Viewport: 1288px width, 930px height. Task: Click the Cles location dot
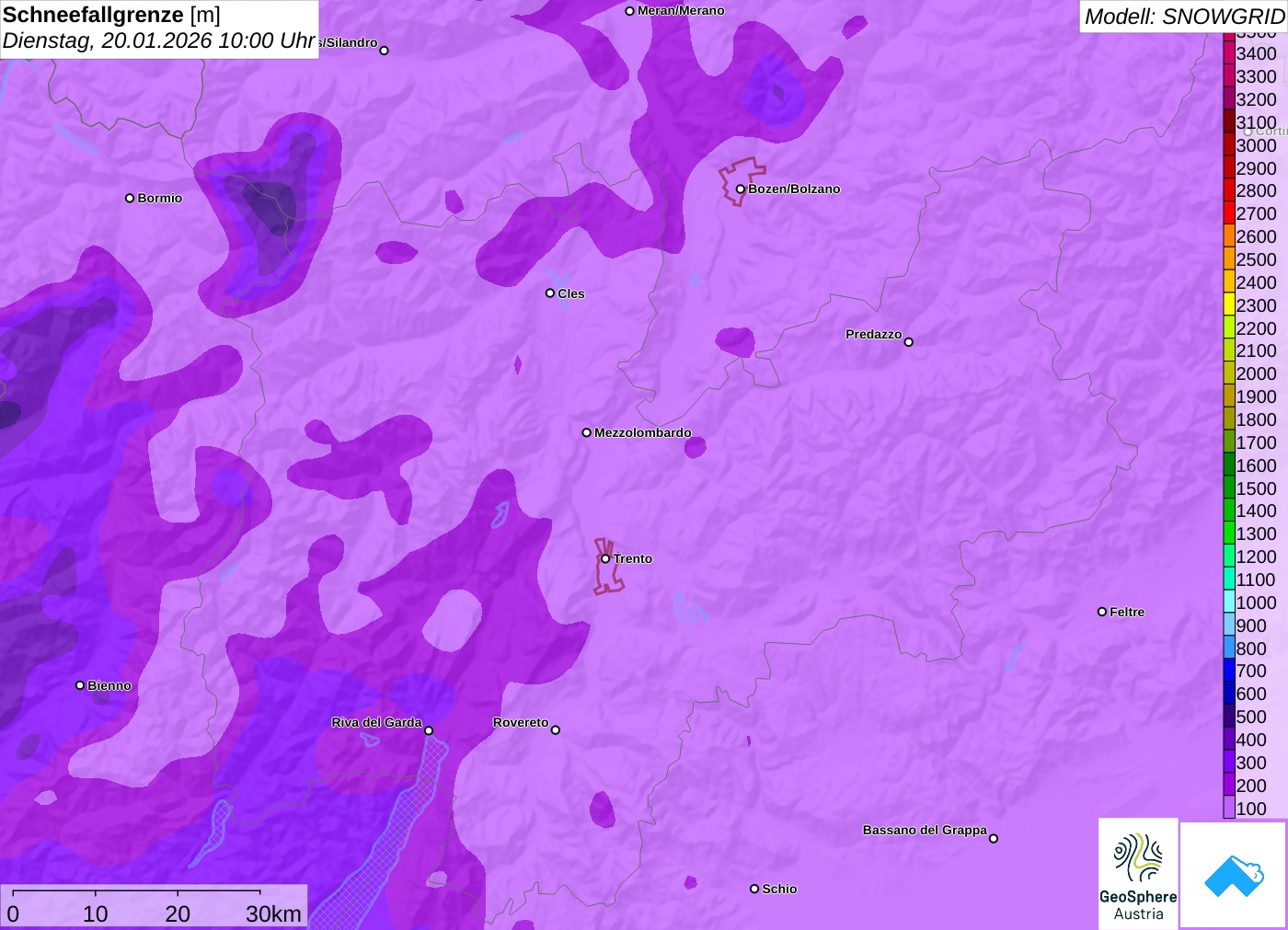point(550,293)
